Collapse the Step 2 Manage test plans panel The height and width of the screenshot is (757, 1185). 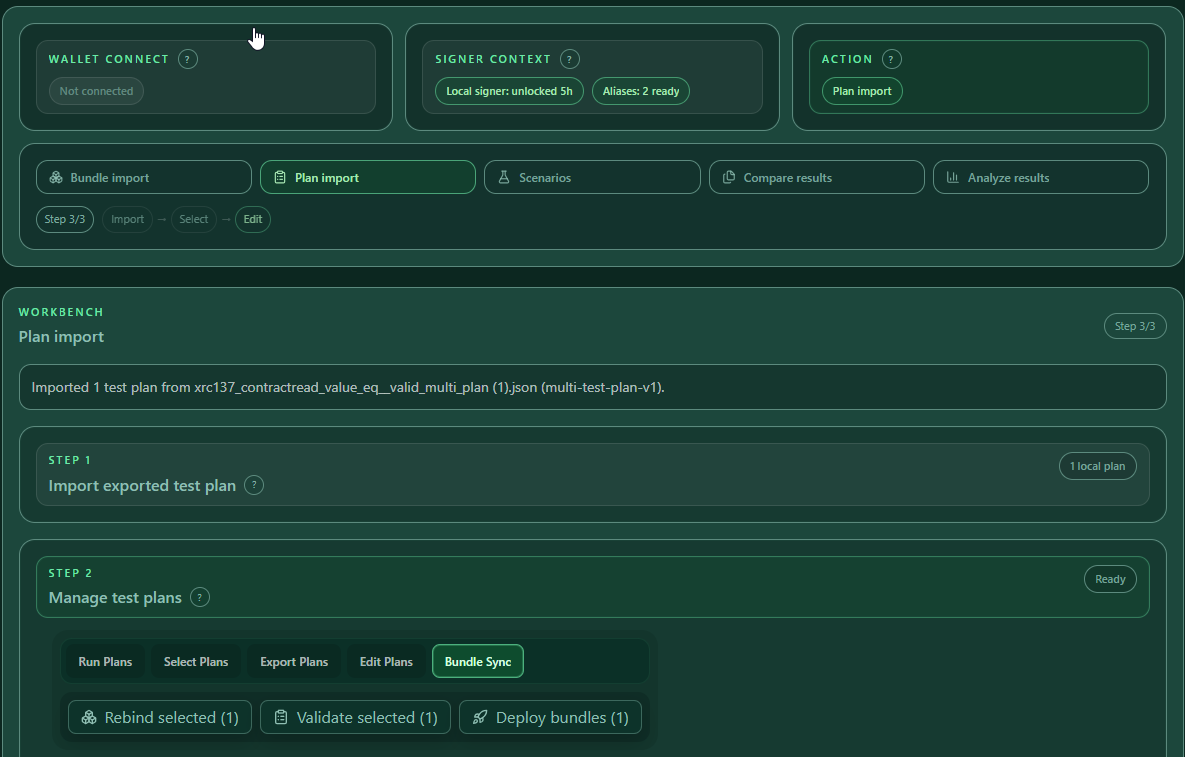pos(592,587)
